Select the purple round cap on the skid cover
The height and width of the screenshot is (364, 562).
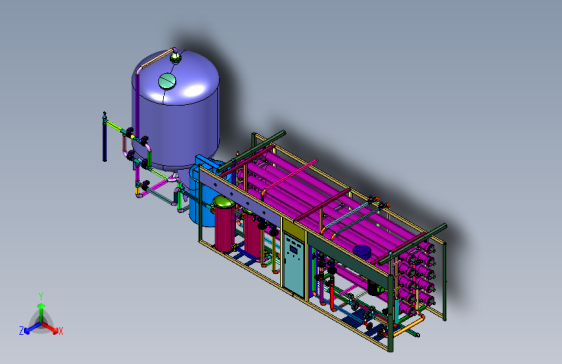[x=362, y=252]
